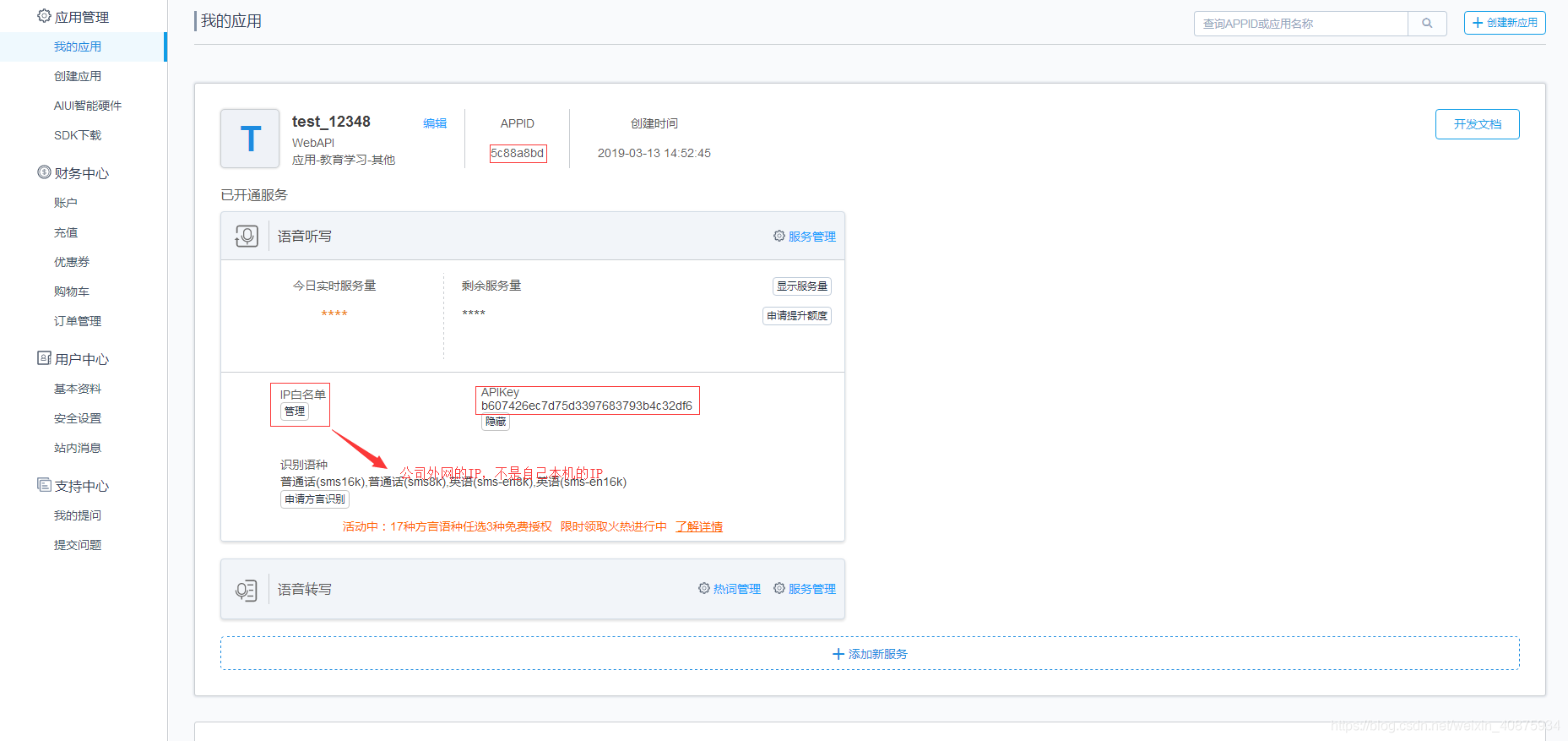Click the test_12348 app letter T avatar
1568x741 pixels.
[250, 139]
